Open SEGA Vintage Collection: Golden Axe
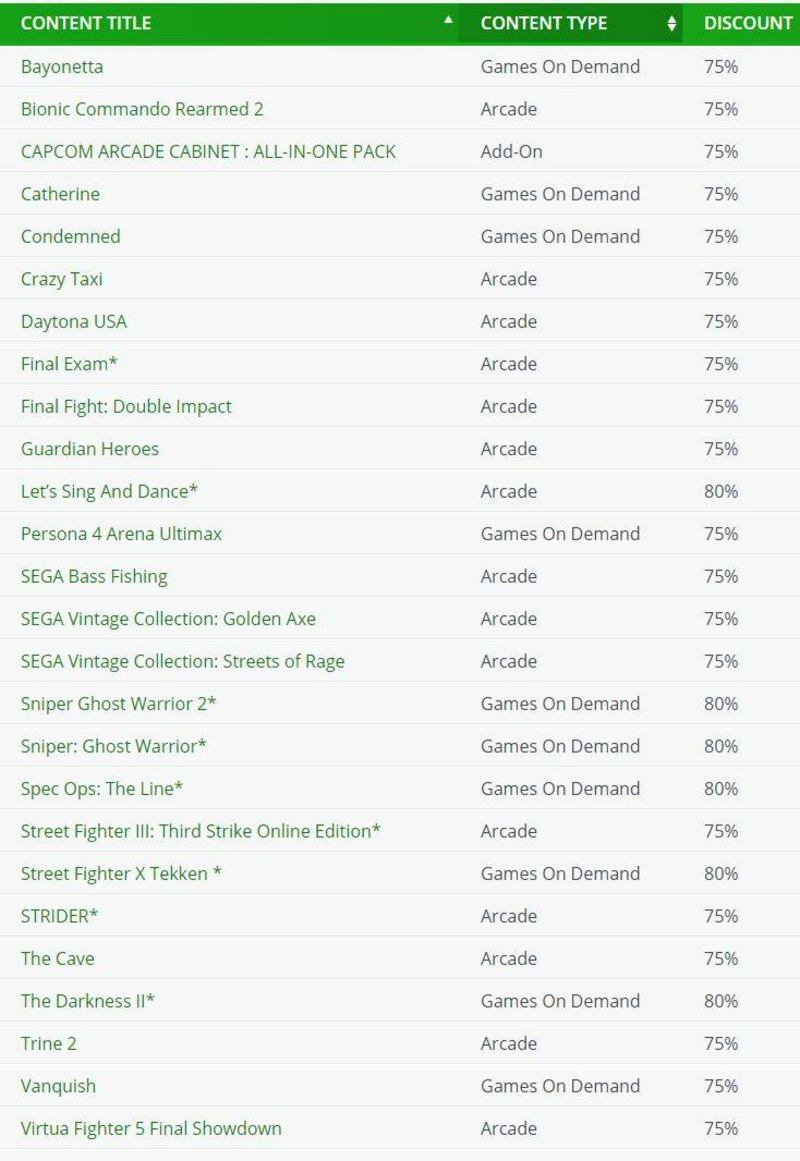This screenshot has width=800, height=1161. click(168, 619)
